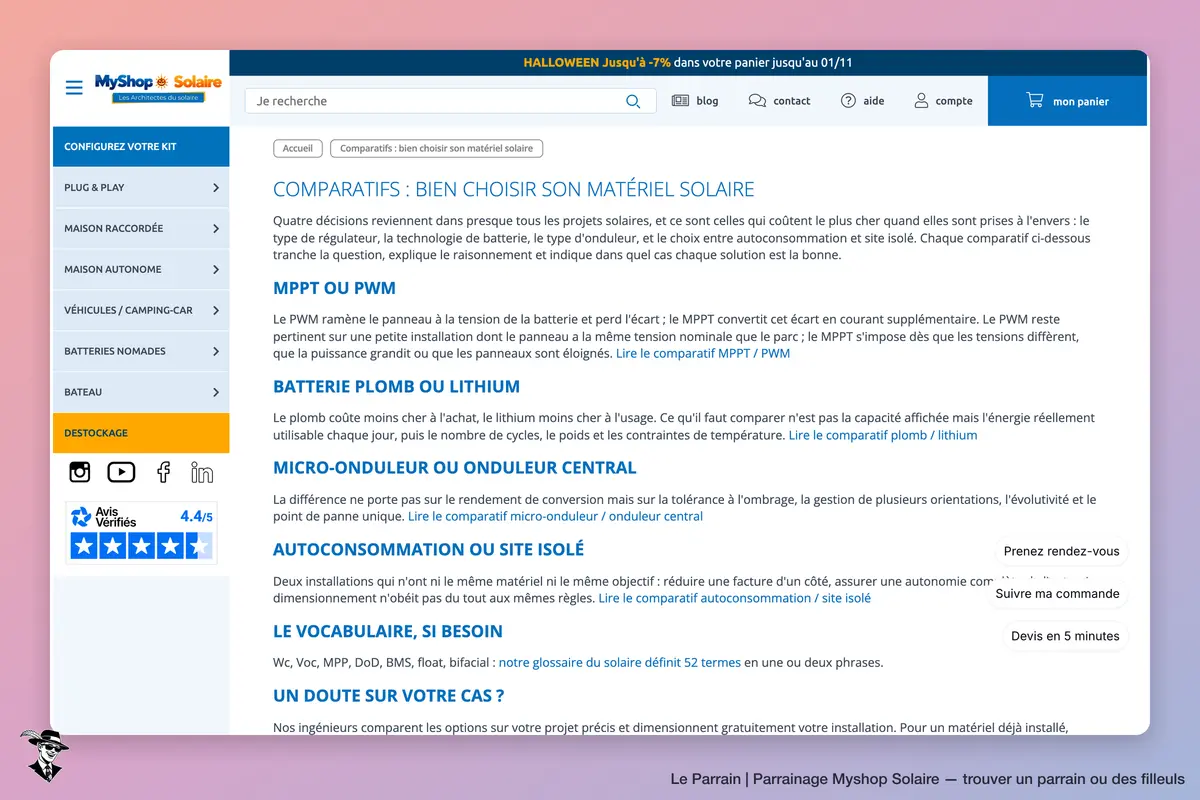
Task: Click the Accueil breadcrumb
Action: point(298,148)
